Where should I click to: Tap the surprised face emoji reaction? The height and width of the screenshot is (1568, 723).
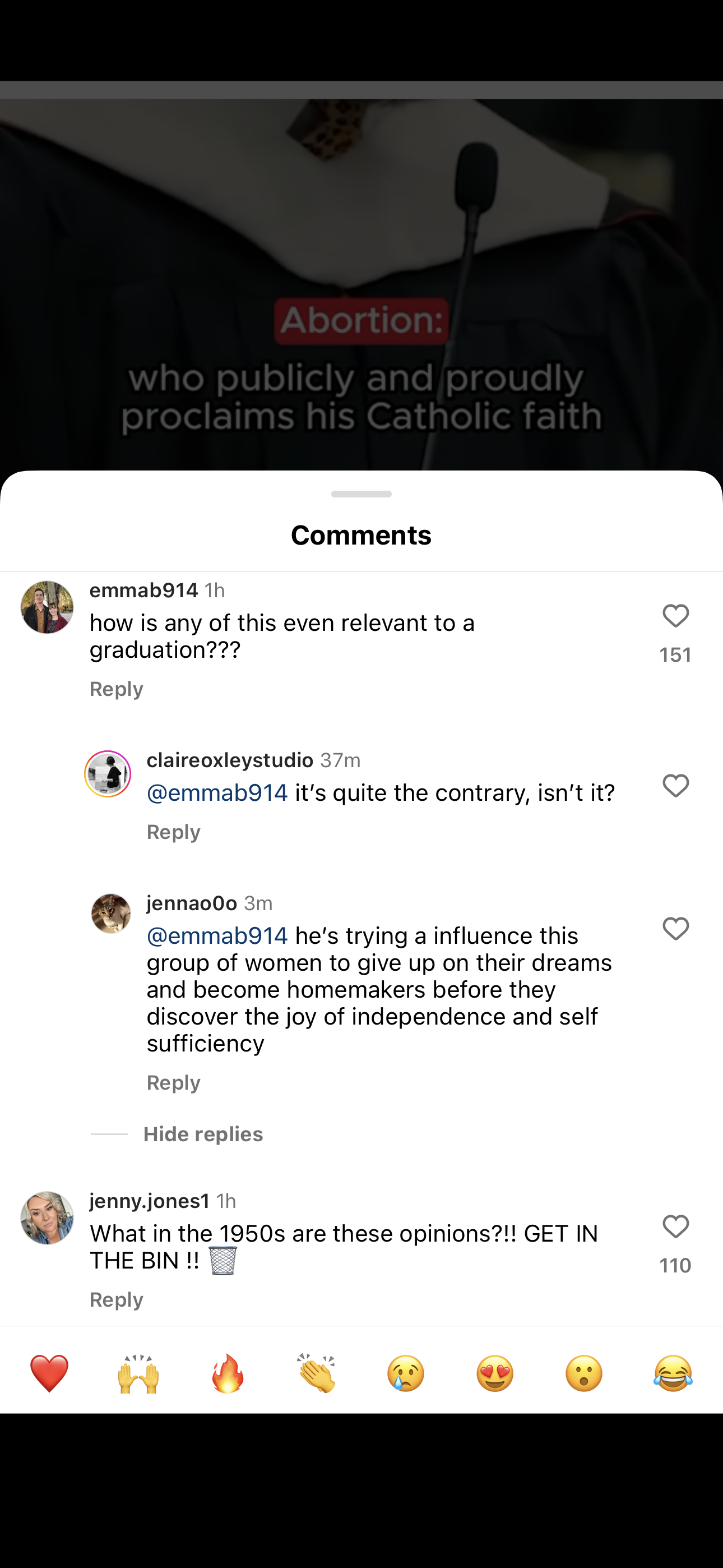[583, 1373]
